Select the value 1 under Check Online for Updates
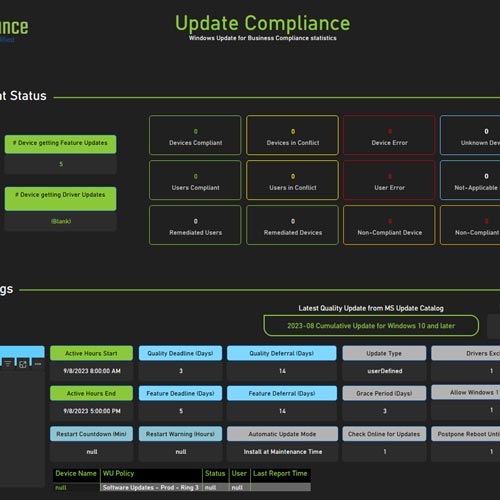 (x=385, y=452)
